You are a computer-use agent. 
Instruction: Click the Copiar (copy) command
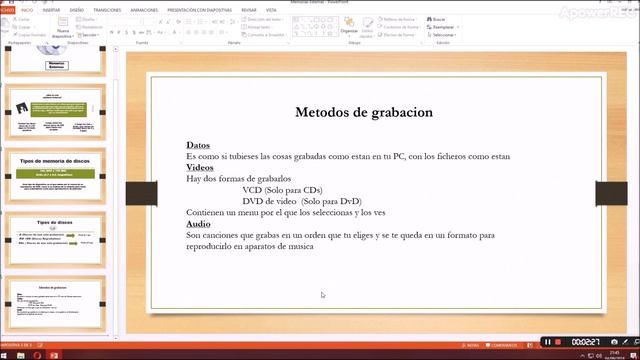[x=22, y=27]
